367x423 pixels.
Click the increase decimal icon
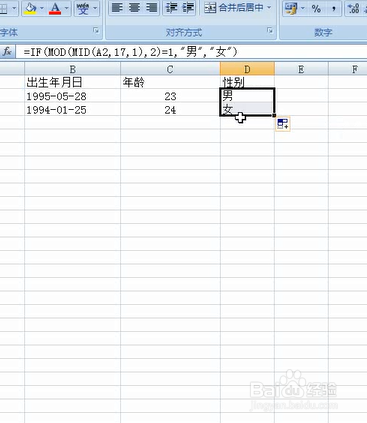353,8
